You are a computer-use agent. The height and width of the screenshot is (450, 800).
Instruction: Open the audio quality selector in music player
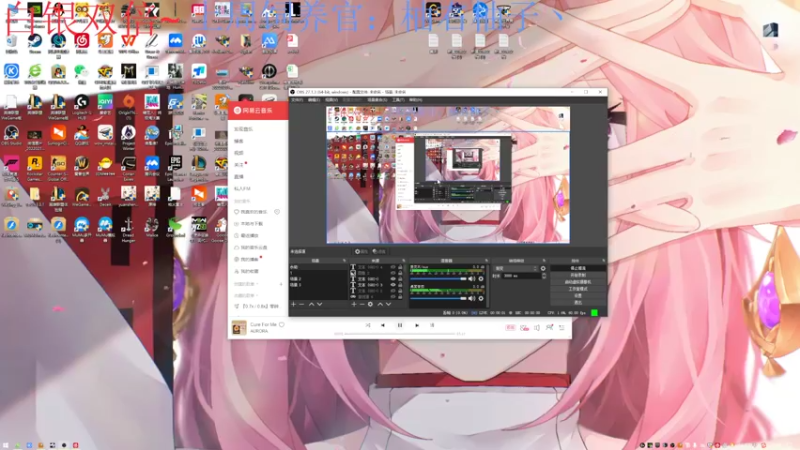(x=510, y=328)
